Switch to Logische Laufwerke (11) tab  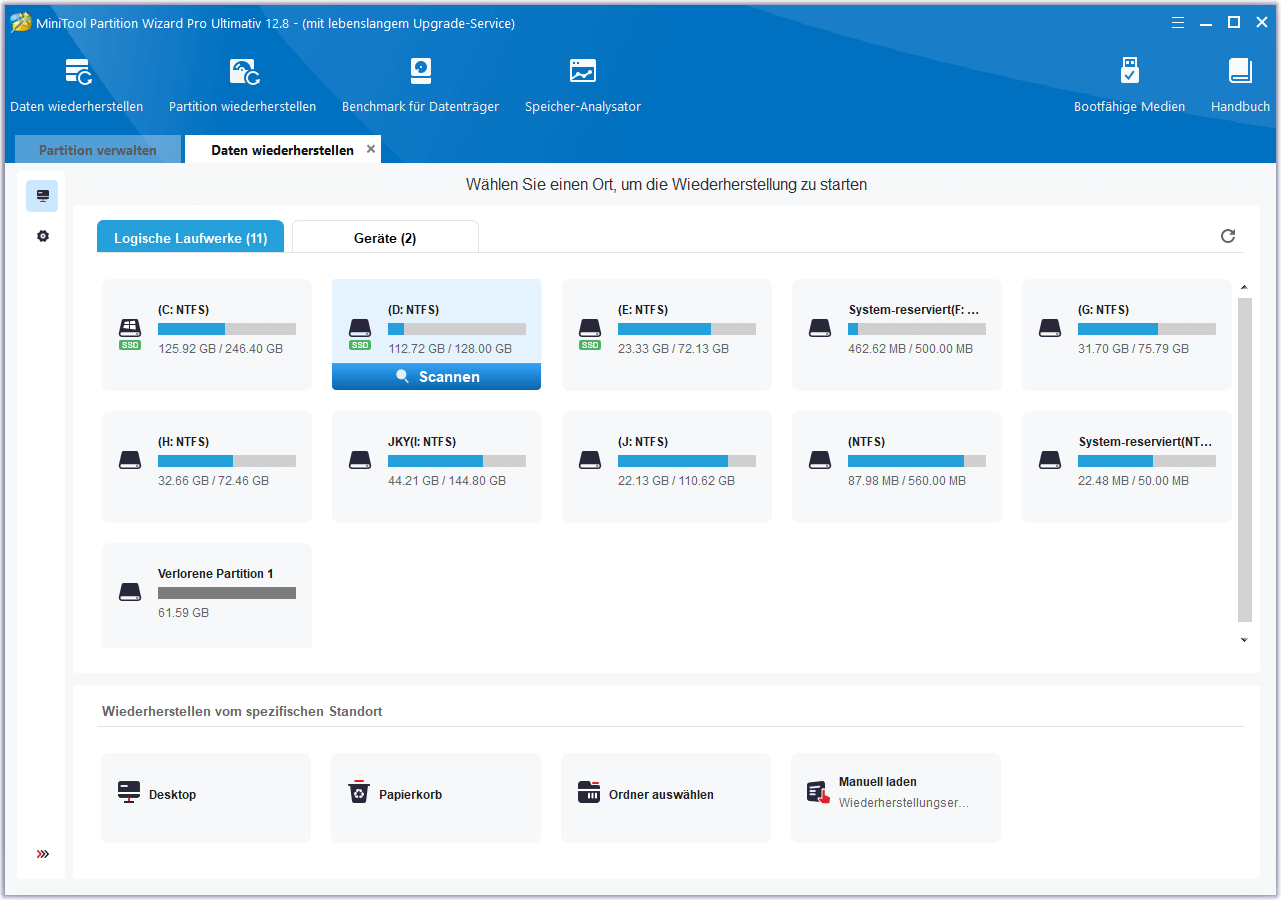[x=191, y=238]
